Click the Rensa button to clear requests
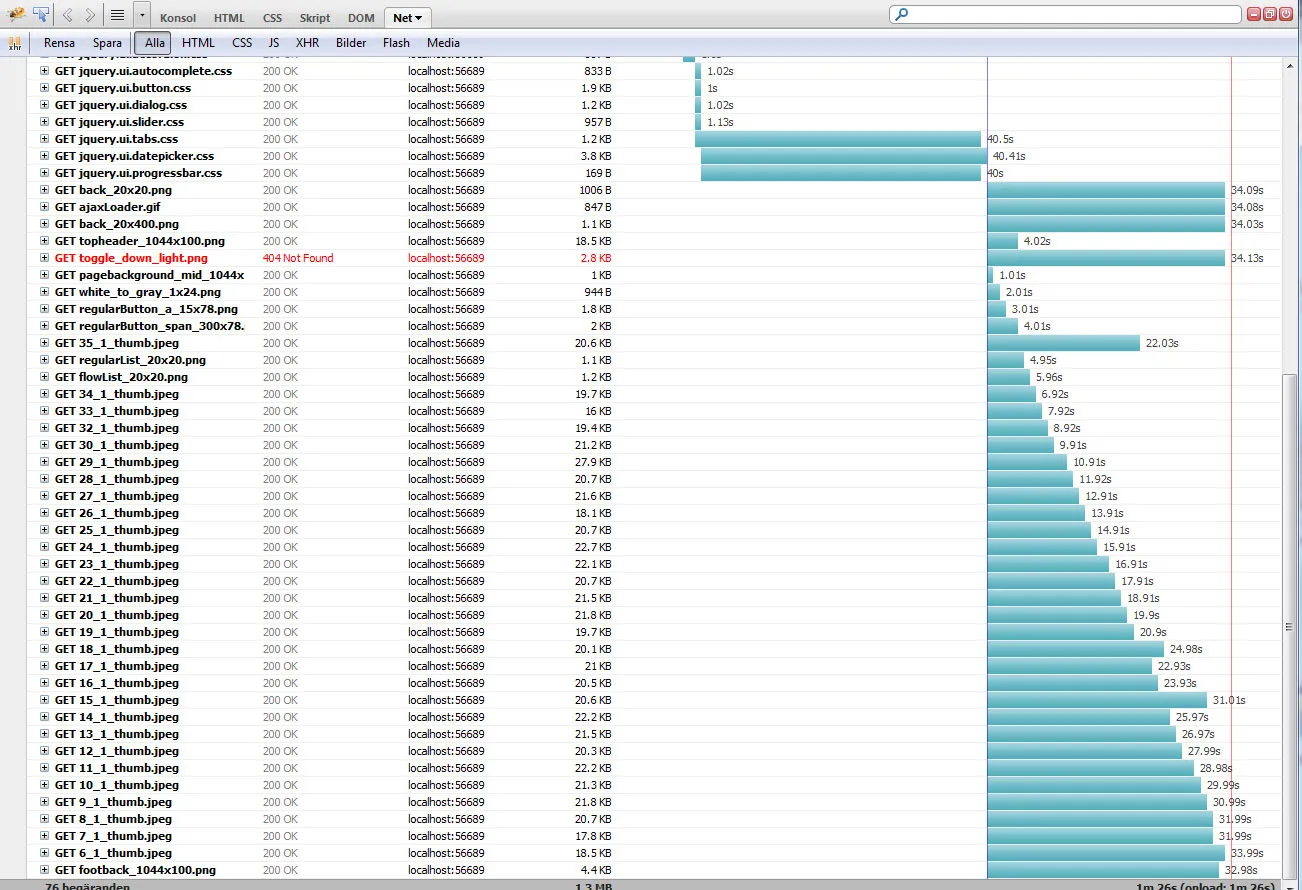 [x=59, y=43]
